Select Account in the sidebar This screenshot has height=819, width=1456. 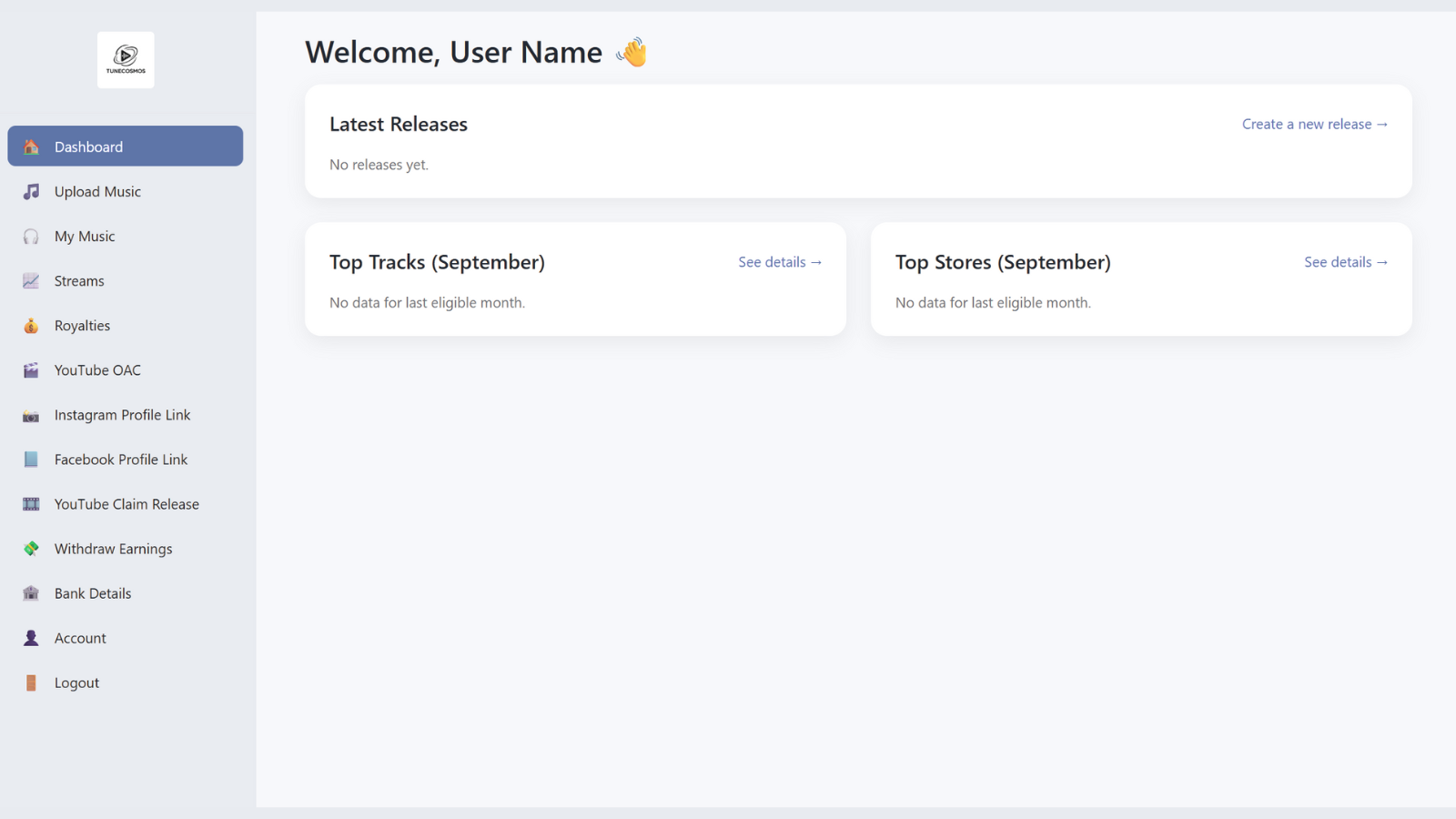(80, 638)
